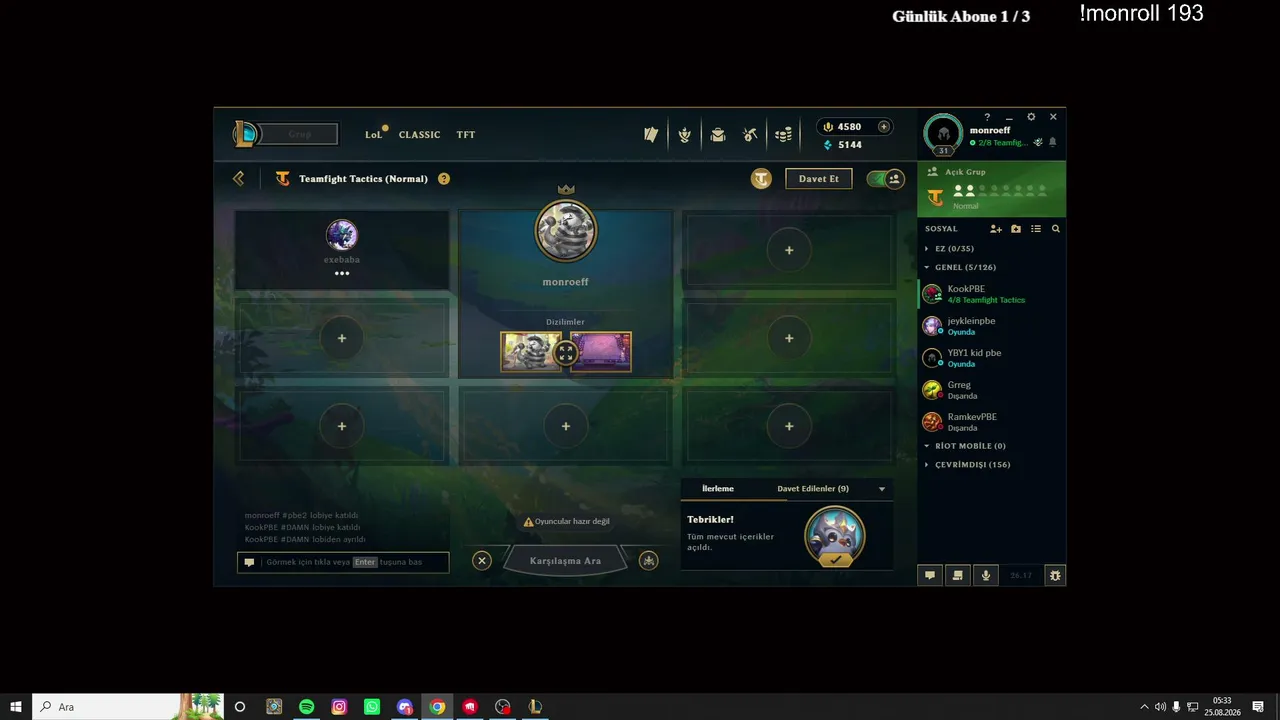Select friend Grreg in the list

pyautogui.click(x=992, y=390)
